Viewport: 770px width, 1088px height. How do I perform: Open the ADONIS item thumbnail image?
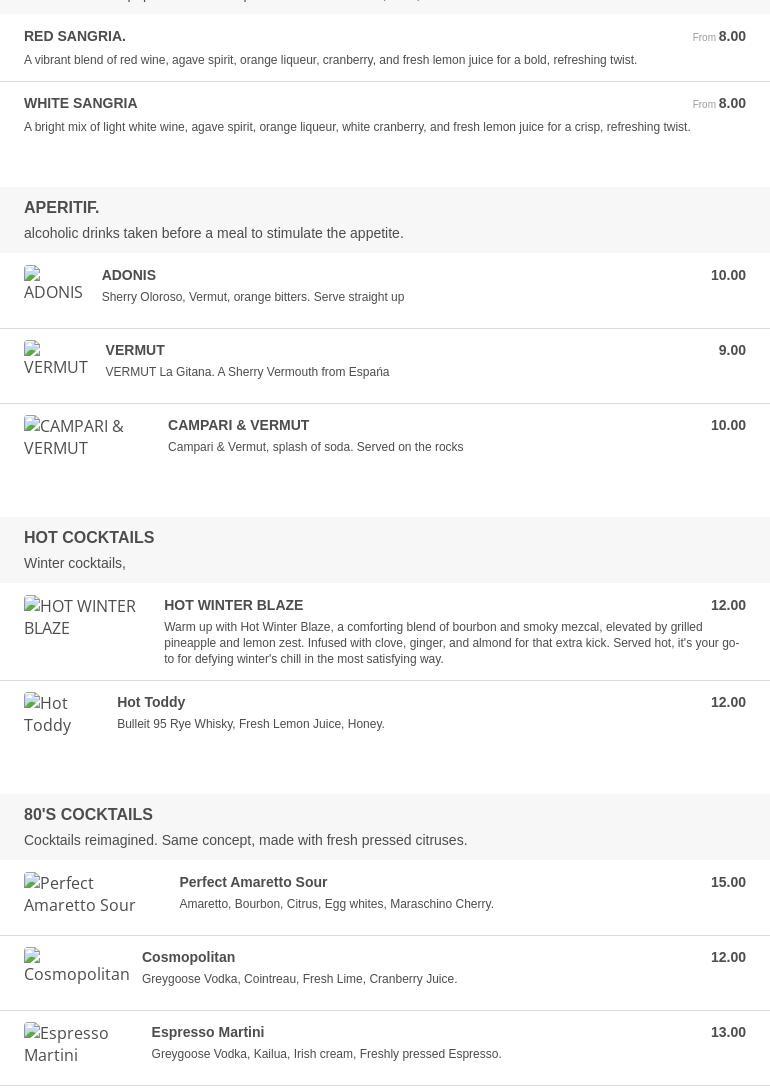[53, 284]
